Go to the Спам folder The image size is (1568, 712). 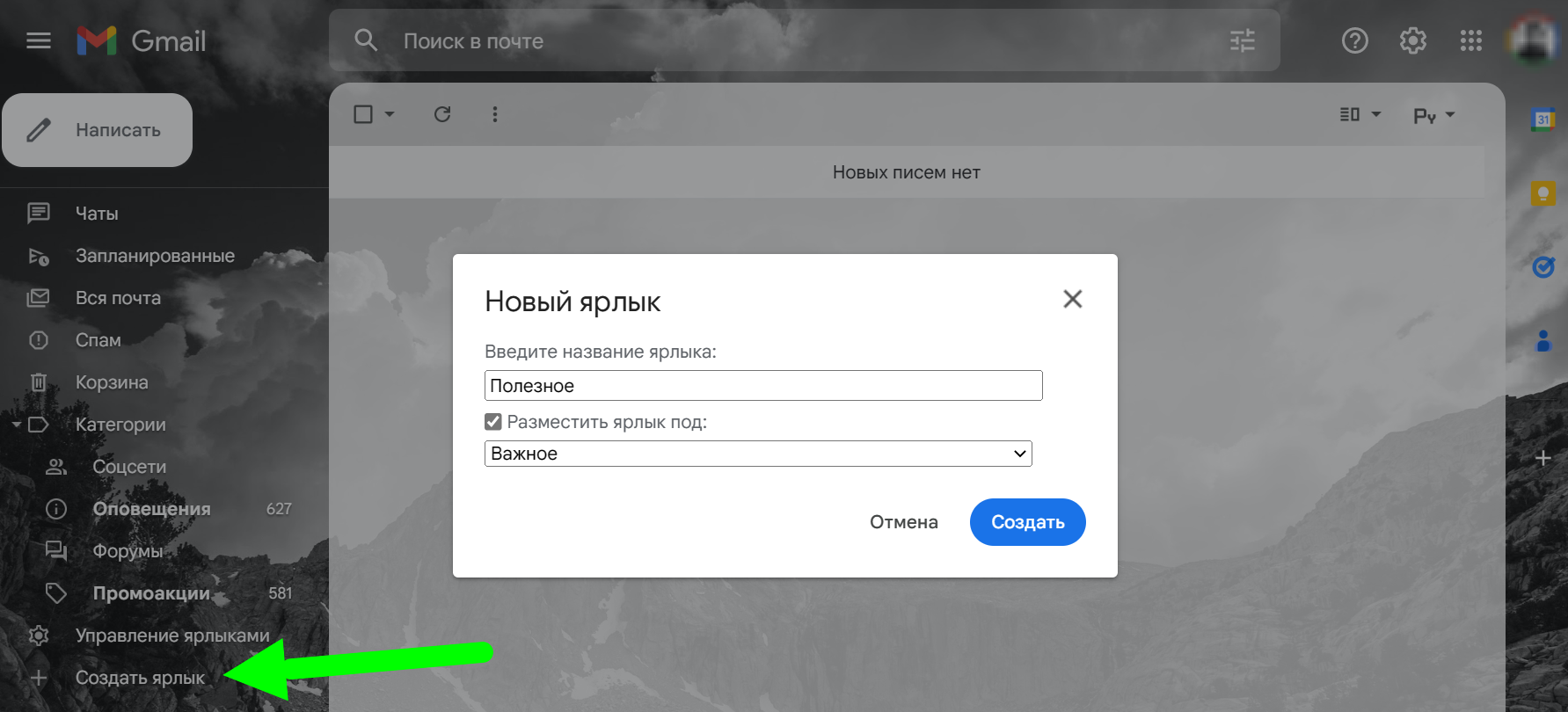[98, 340]
